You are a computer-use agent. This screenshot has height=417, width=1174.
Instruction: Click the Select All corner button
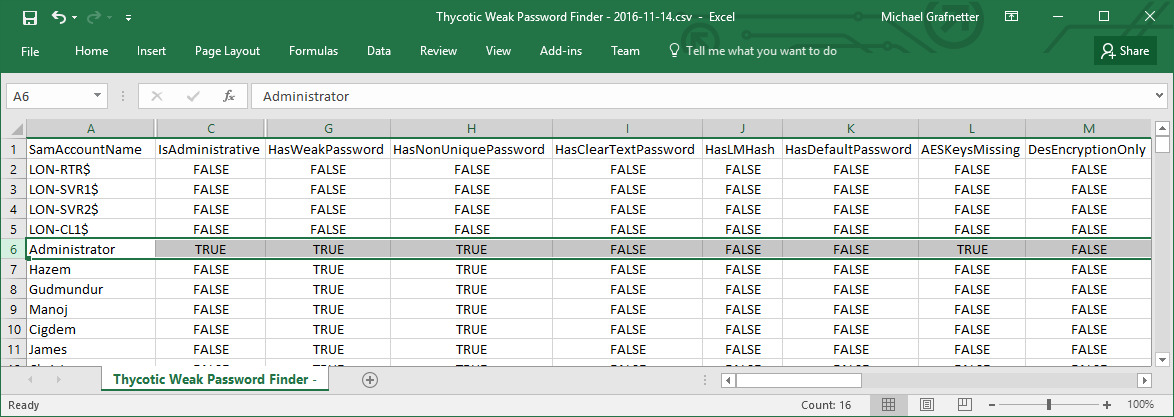(x=16, y=128)
